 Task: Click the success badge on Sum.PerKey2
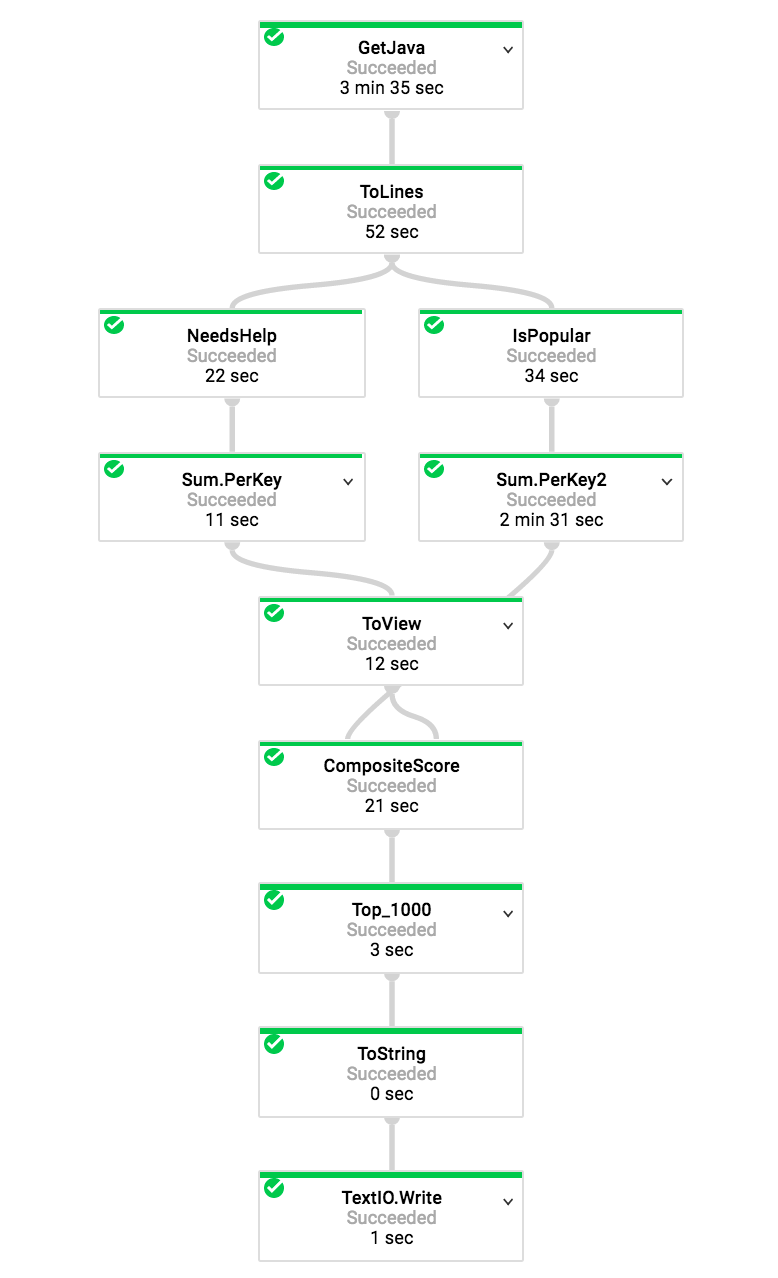click(432, 469)
